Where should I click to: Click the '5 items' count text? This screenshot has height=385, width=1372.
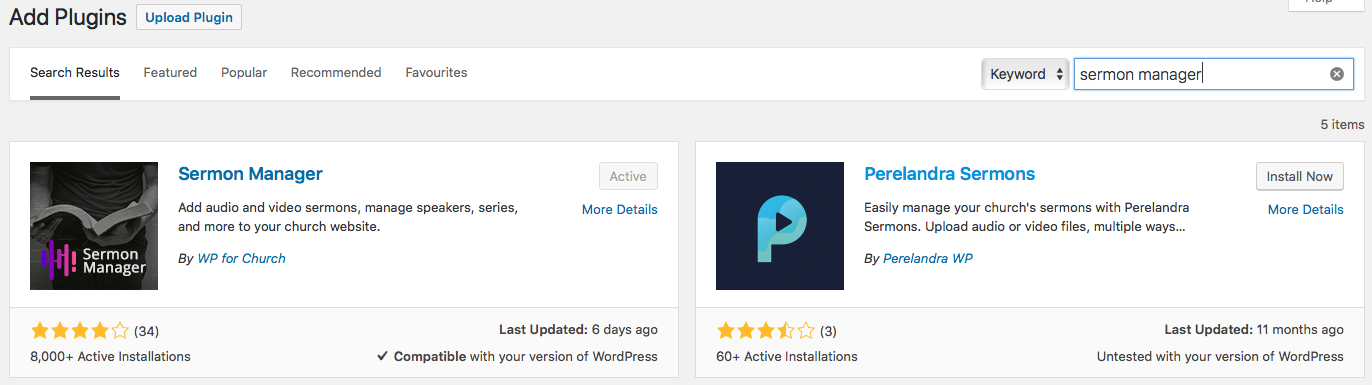tap(1342, 125)
